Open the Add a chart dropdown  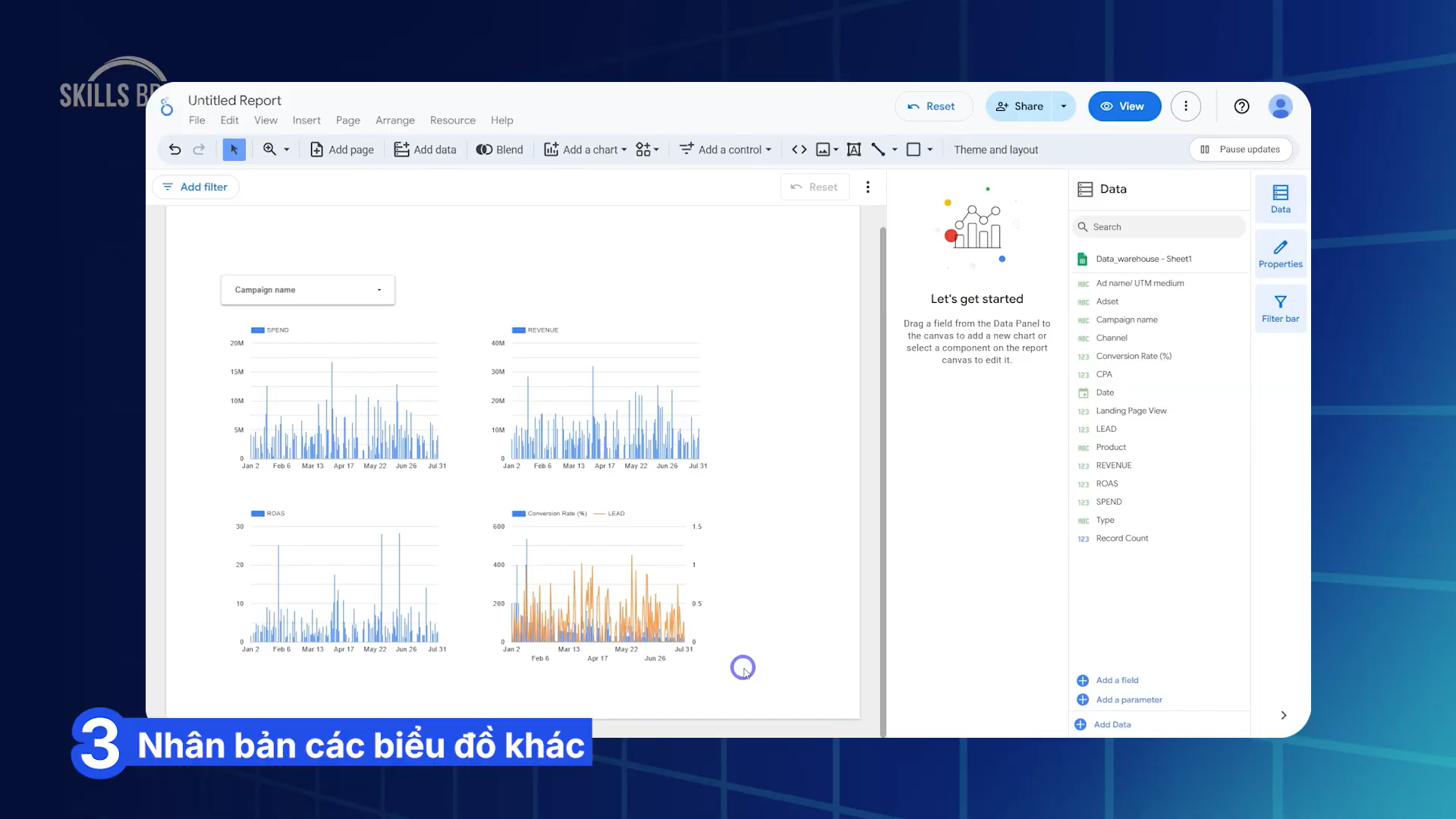click(x=586, y=150)
